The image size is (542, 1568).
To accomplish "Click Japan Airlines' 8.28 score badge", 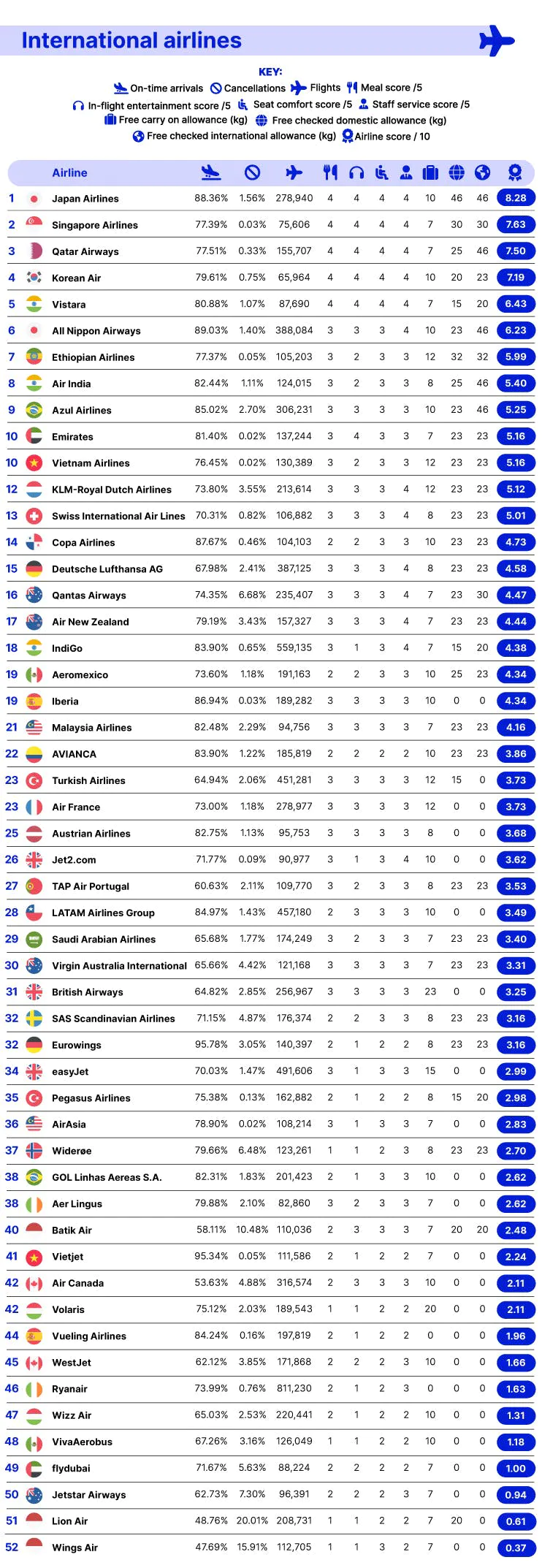I will click(x=515, y=198).
